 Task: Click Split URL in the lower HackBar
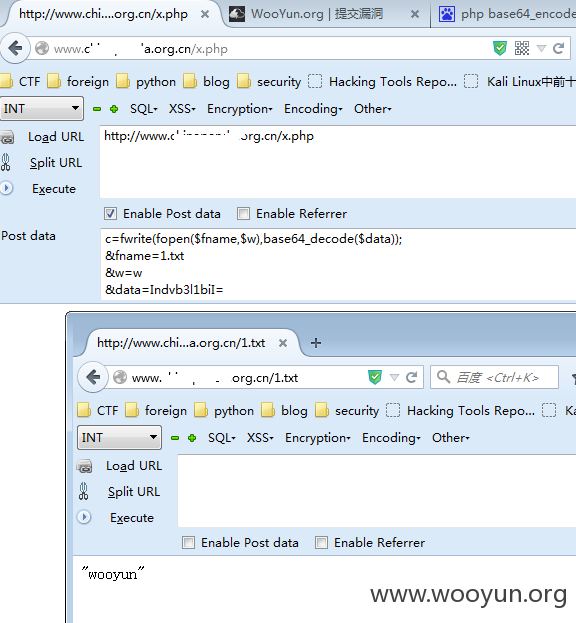click(x=134, y=492)
